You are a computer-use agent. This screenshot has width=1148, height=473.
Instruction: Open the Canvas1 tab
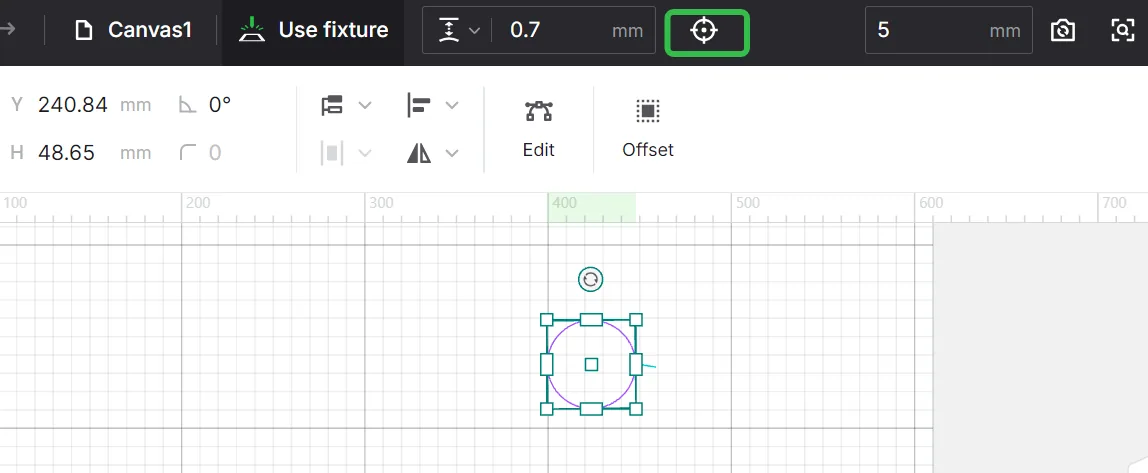pos(134,30)
